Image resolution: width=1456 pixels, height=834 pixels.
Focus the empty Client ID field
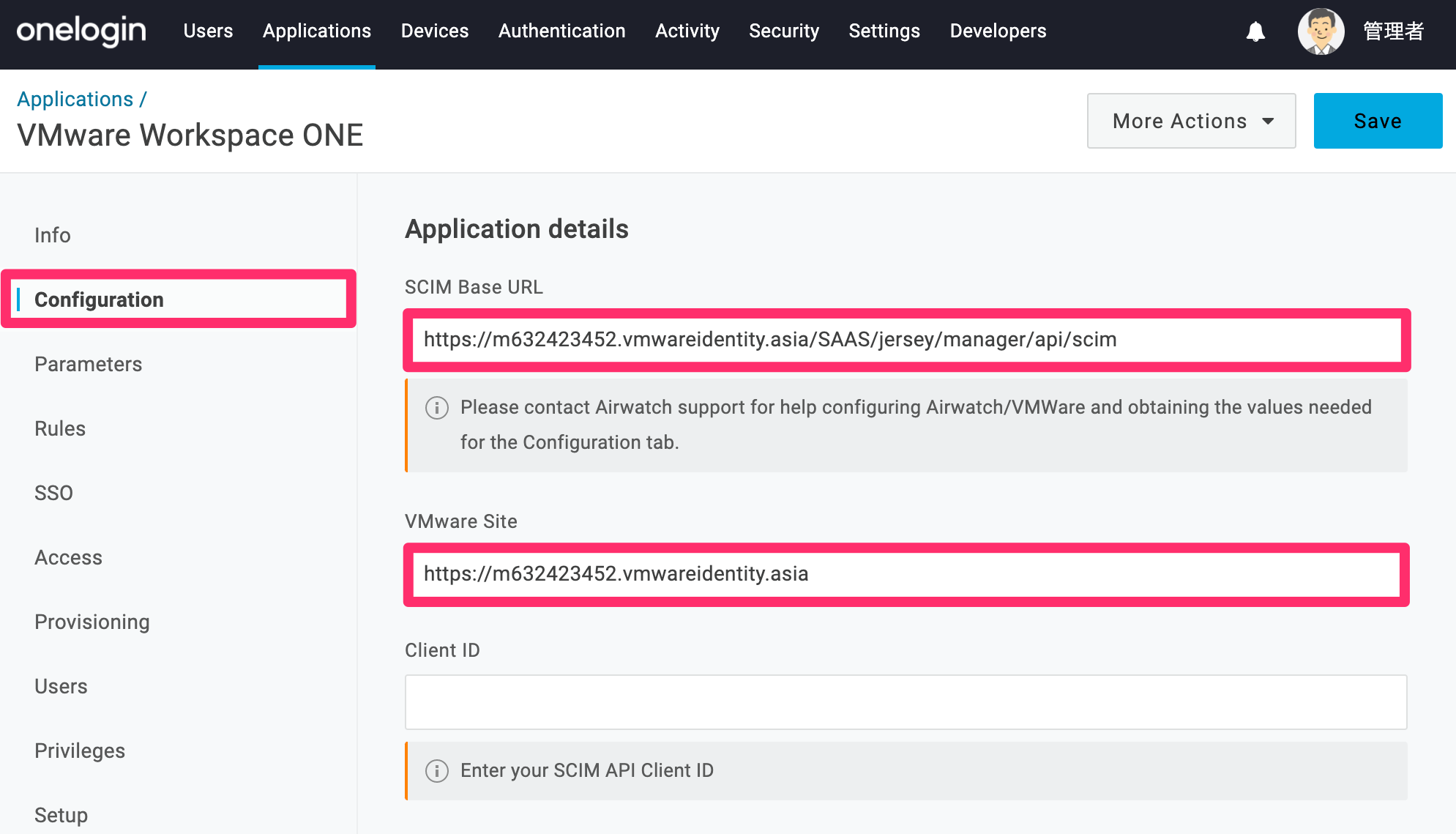click(x=906, y=702)
